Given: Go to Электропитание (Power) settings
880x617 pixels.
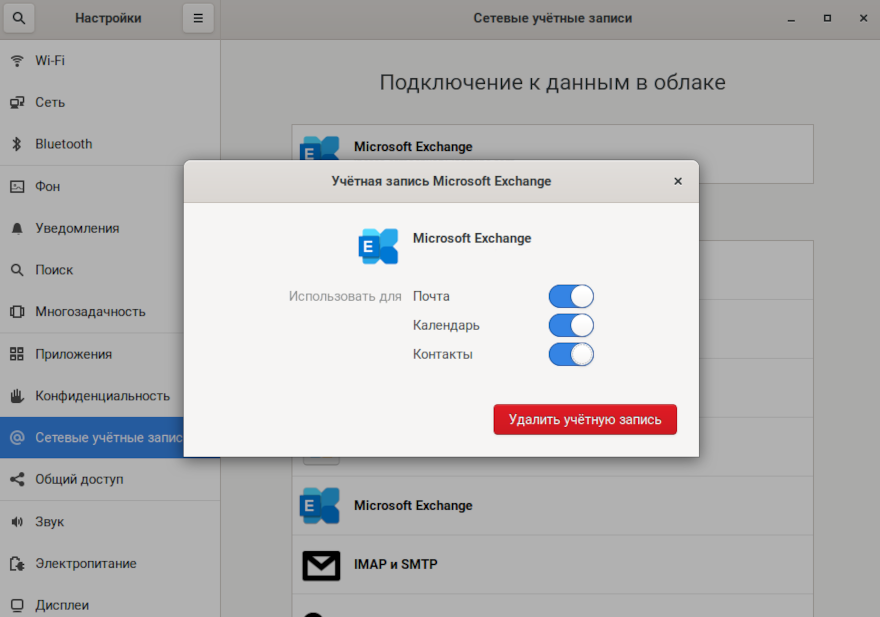Looking at the screenshot, I should pos(86,564).
